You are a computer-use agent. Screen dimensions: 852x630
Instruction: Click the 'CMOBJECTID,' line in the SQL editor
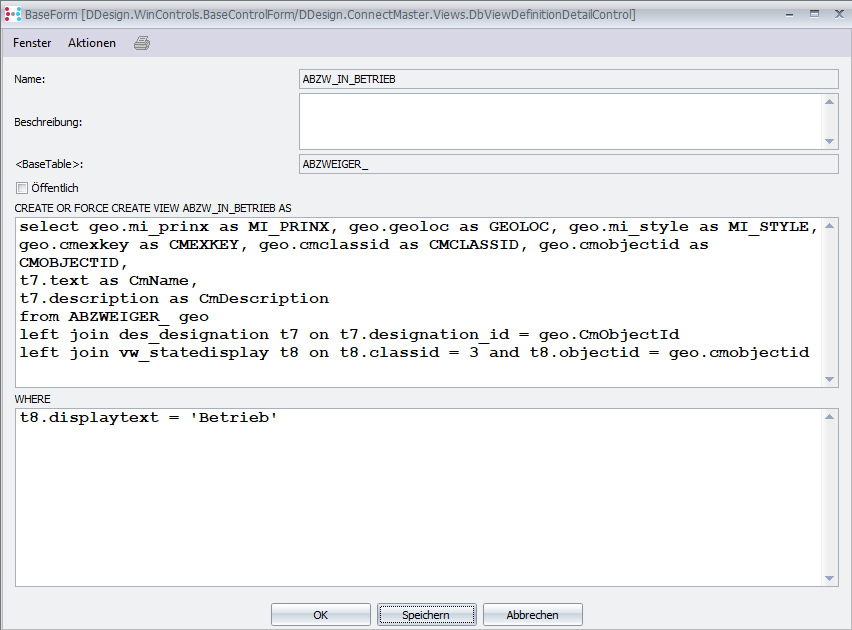tap(73, 263)
